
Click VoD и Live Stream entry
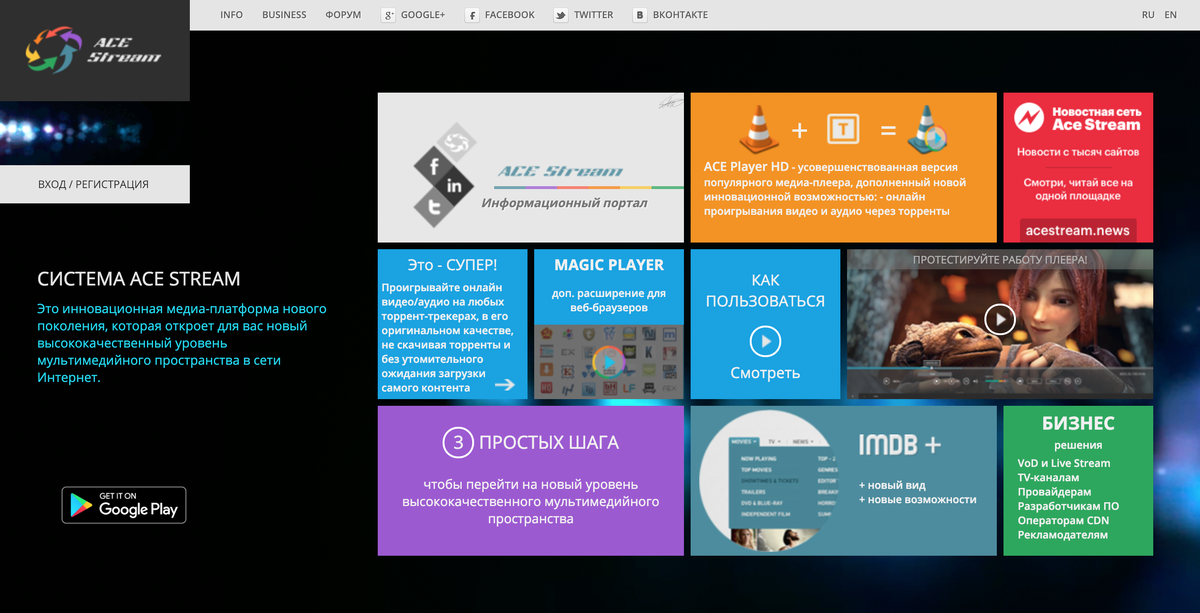(x=1064, y=463)
